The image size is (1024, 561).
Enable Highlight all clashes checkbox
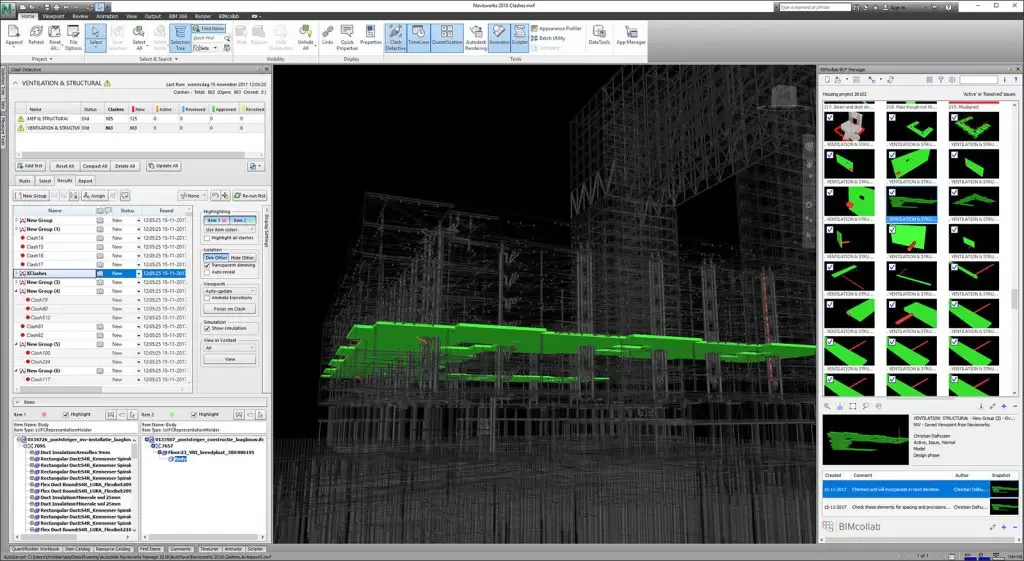point(207,238)
